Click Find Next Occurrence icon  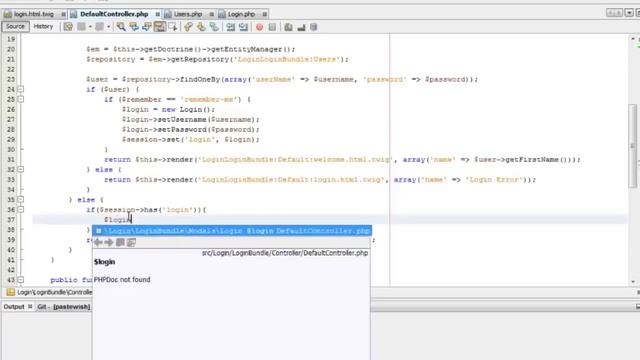[147, 27]
